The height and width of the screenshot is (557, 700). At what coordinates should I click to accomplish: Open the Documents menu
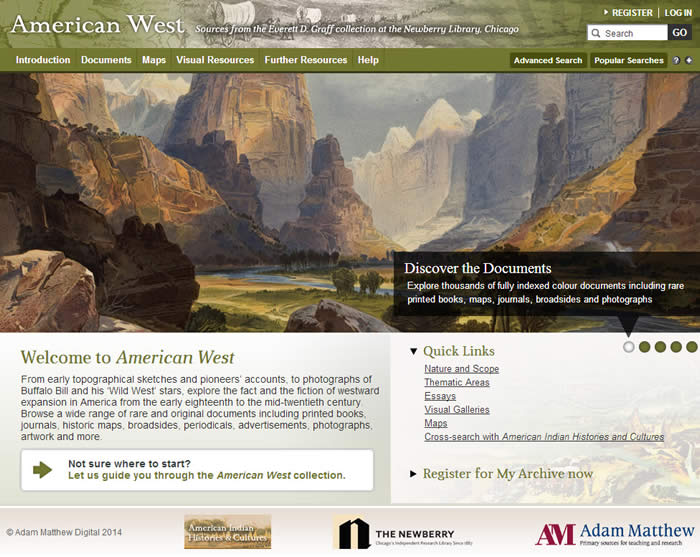pyautogui.click(x=106, y=60)
